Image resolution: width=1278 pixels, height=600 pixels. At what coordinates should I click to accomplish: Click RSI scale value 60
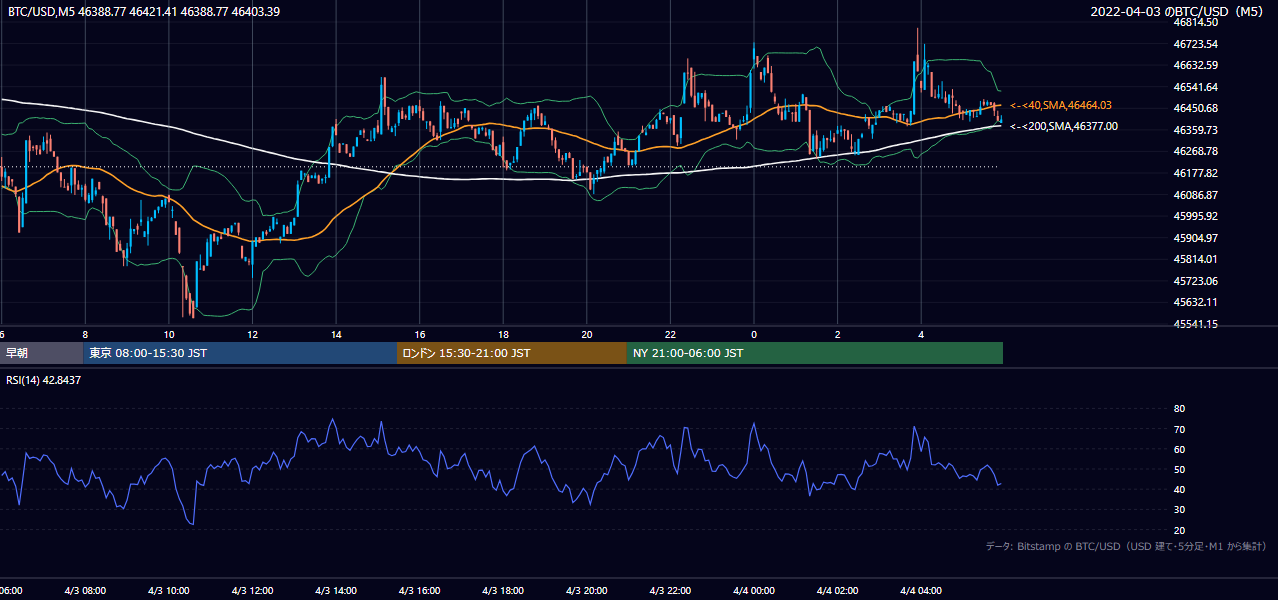coord(1179,449)
